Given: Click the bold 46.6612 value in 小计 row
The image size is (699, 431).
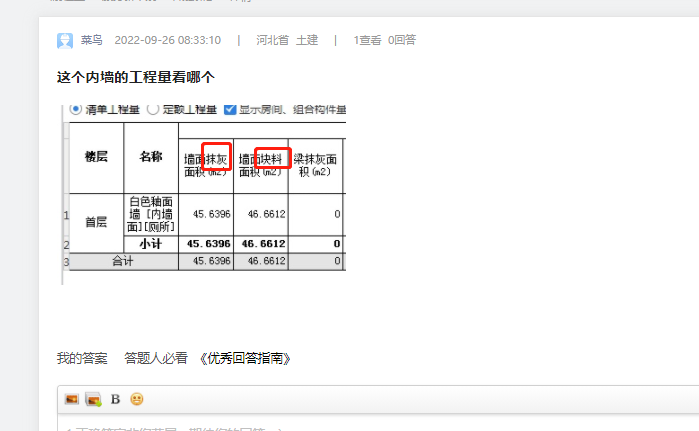Looking at the screenshot, I should click(x=263, y=244).
